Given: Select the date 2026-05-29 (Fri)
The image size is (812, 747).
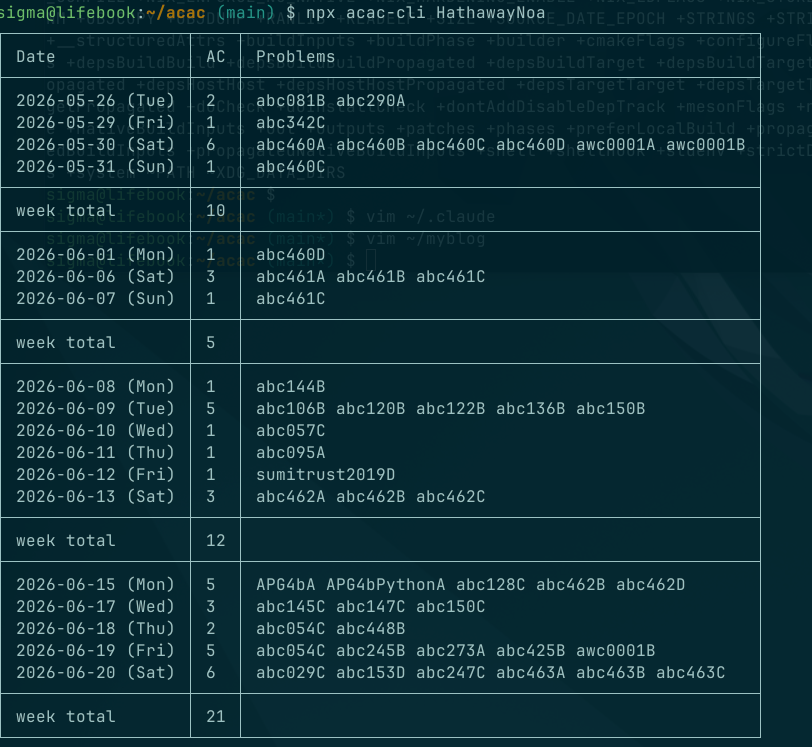Looking at the screenshot, I should (x=95, y=123).
